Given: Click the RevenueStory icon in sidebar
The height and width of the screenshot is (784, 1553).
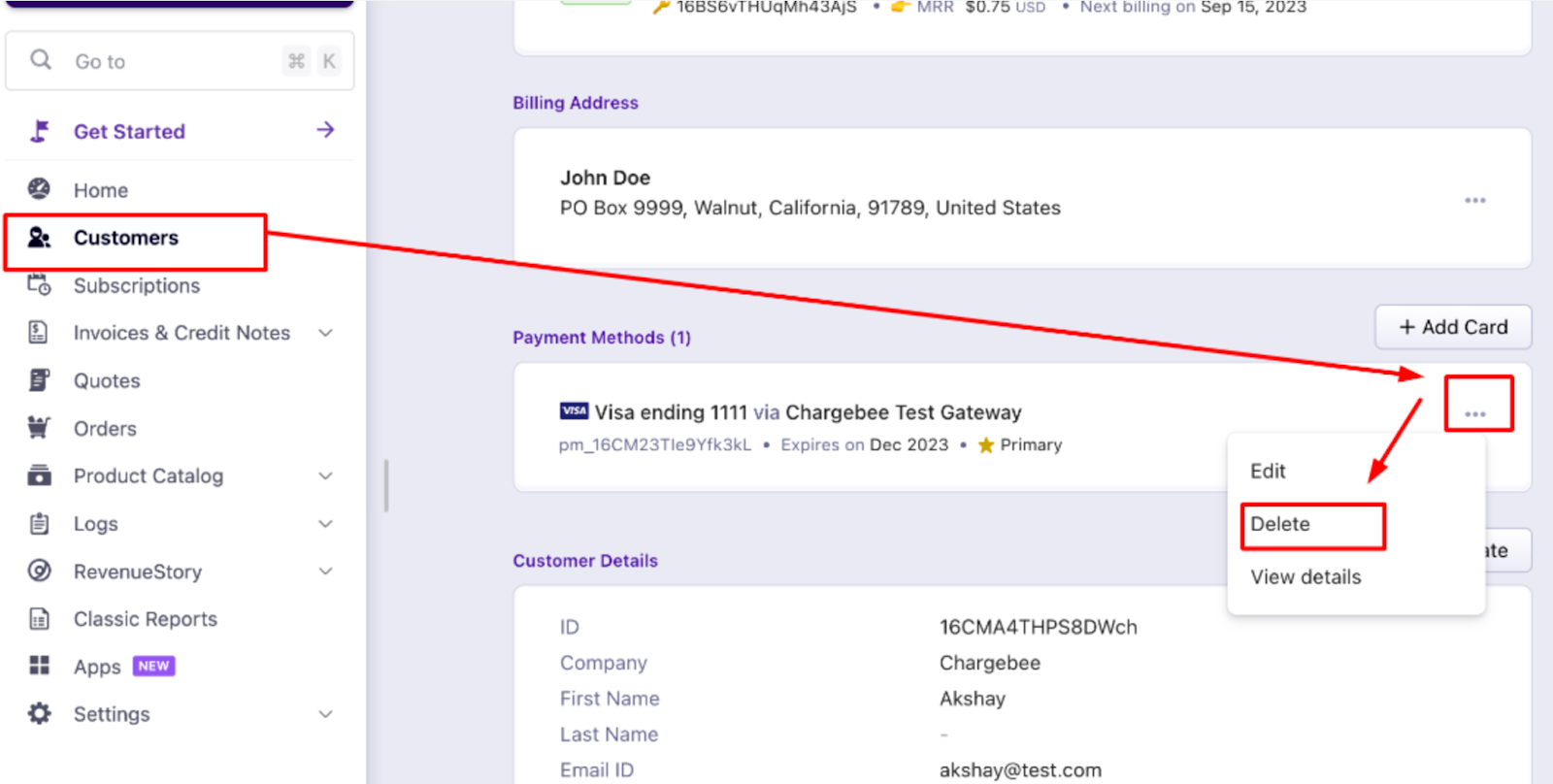Looking at the screenshot, I should point(39,571).
